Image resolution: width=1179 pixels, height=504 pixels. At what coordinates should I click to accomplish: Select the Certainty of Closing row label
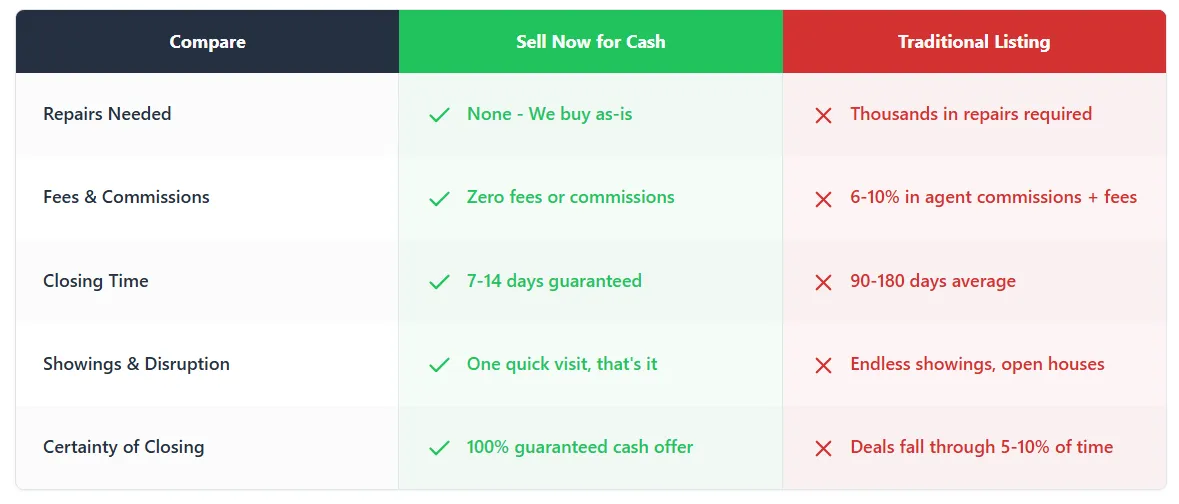tap(123, 447)
